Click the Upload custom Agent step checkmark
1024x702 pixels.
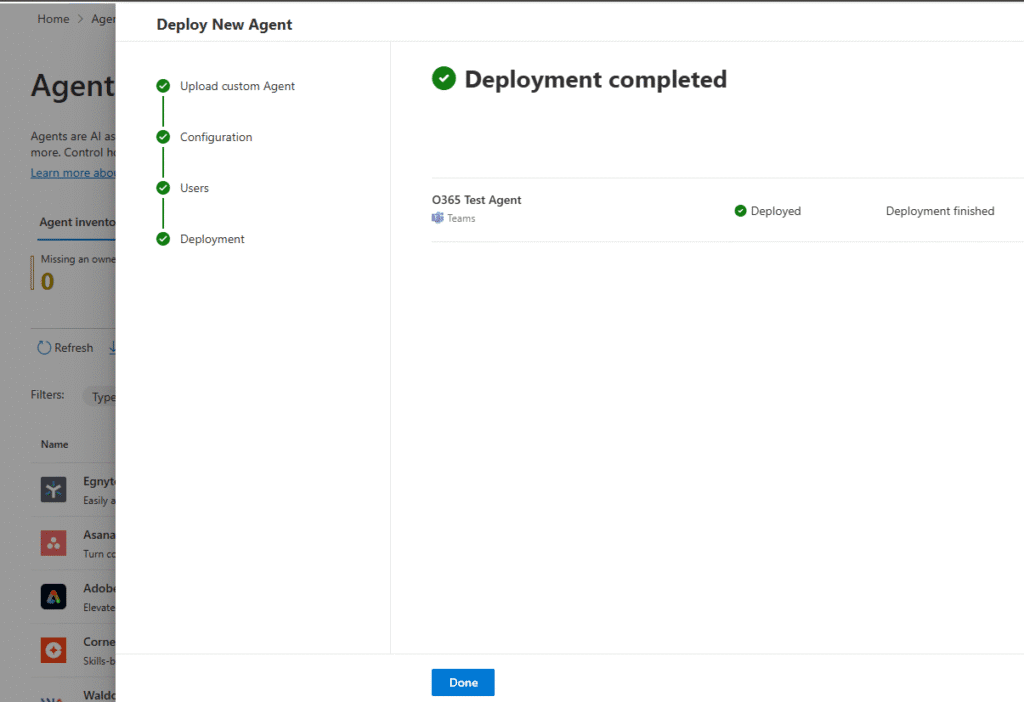163,86
